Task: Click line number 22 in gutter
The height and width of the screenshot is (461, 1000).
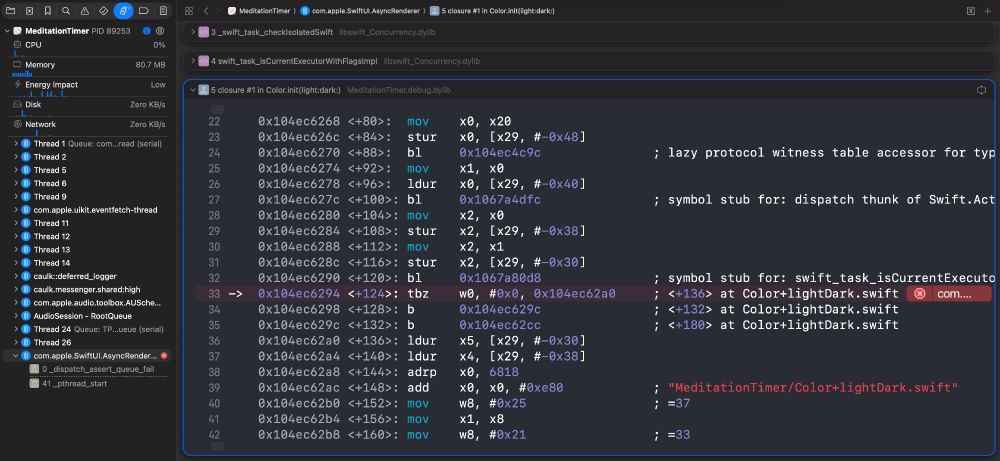Action: (x=214, y=122)
